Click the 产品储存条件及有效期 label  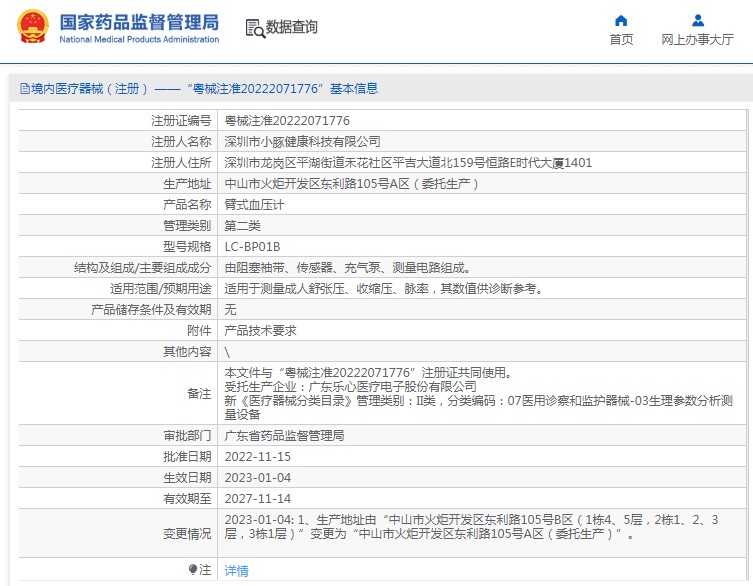pos(151,310)
